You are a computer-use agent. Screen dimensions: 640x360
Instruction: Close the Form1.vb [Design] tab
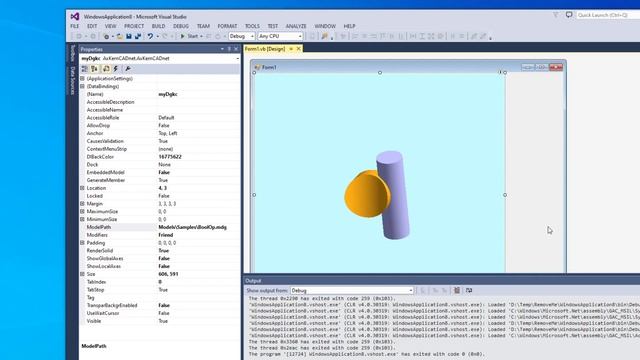(298, 49)
